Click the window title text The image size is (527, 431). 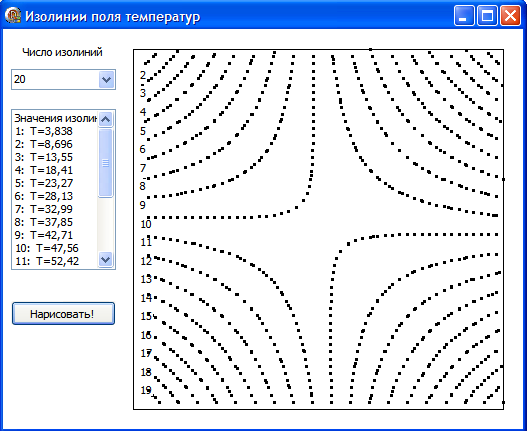113,16
